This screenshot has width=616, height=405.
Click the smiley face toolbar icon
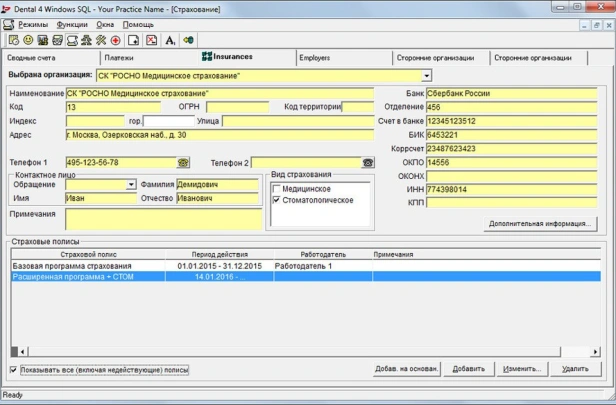click(x=28, y=40)
